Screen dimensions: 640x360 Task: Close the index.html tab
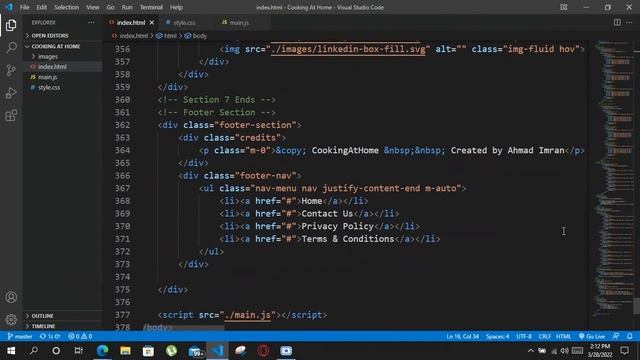point(152,22)
